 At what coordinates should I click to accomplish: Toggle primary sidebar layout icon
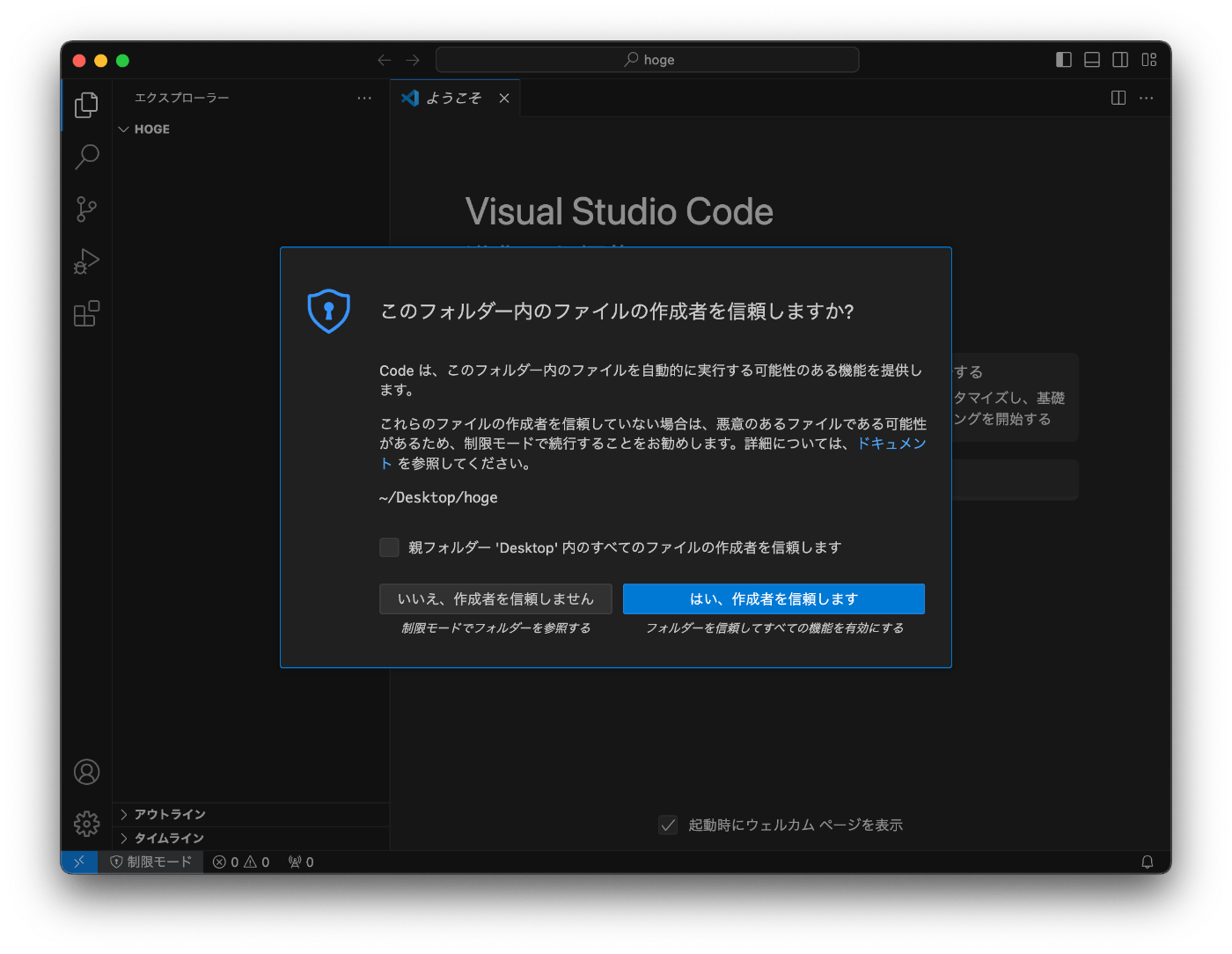1064,60
